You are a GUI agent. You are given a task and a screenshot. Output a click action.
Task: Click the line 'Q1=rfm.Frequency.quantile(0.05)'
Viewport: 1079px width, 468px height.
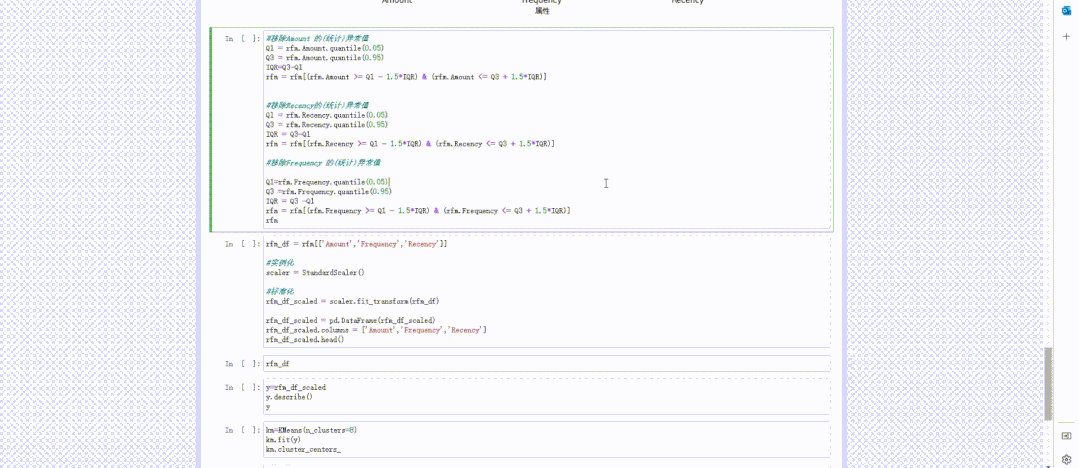click(x=327, y=182)
